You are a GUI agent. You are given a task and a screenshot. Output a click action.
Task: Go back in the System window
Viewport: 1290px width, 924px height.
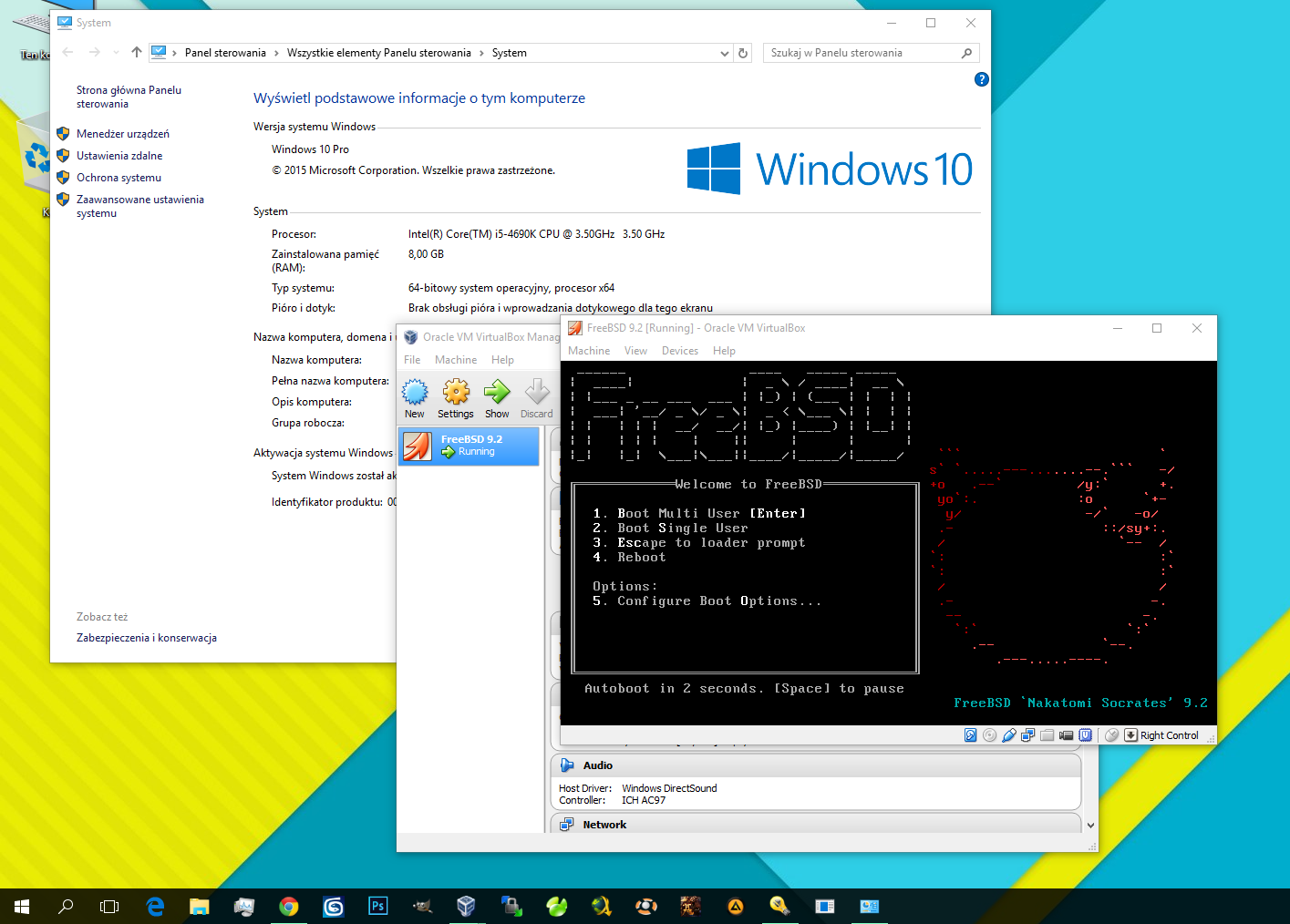point(67,53)
